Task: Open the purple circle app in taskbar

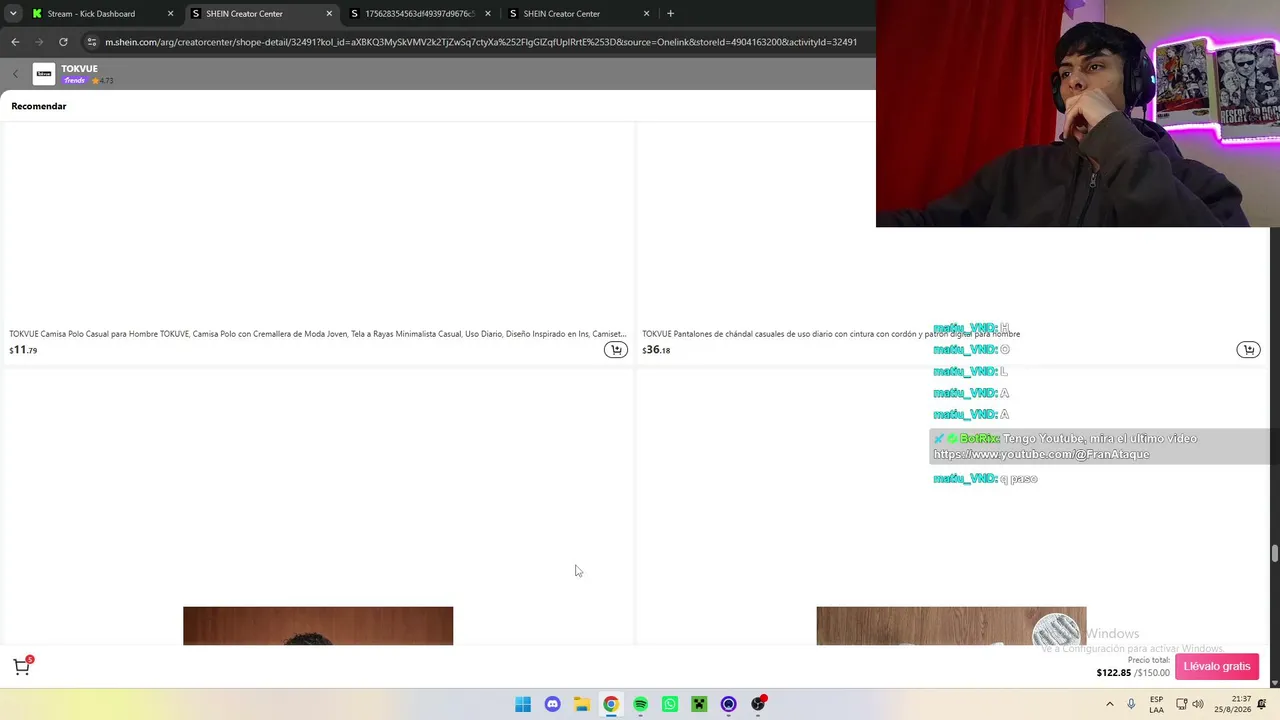Action: pyautogui.click(x=728, y=704)
